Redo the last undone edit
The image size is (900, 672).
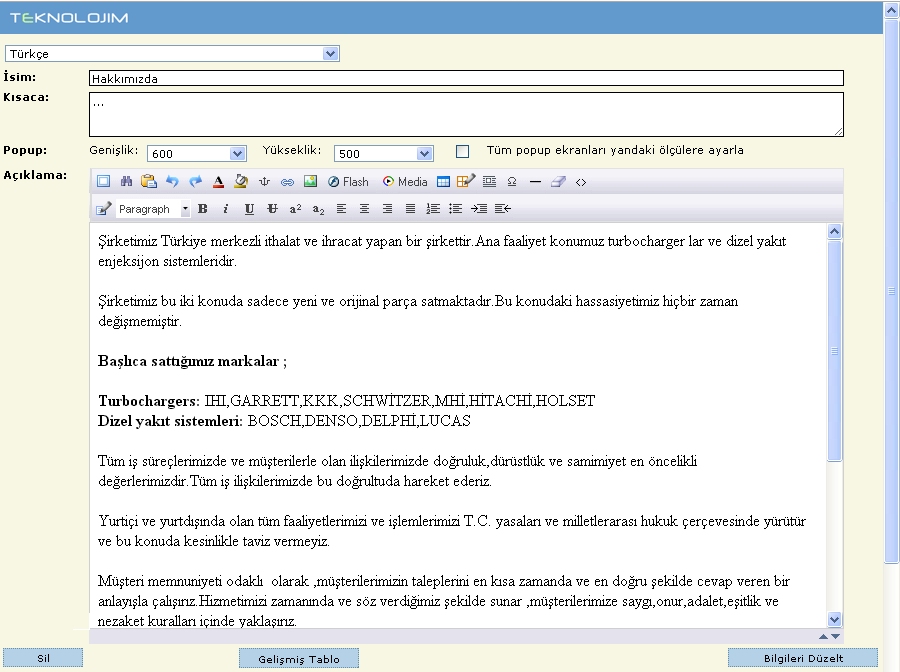point(195,182)
